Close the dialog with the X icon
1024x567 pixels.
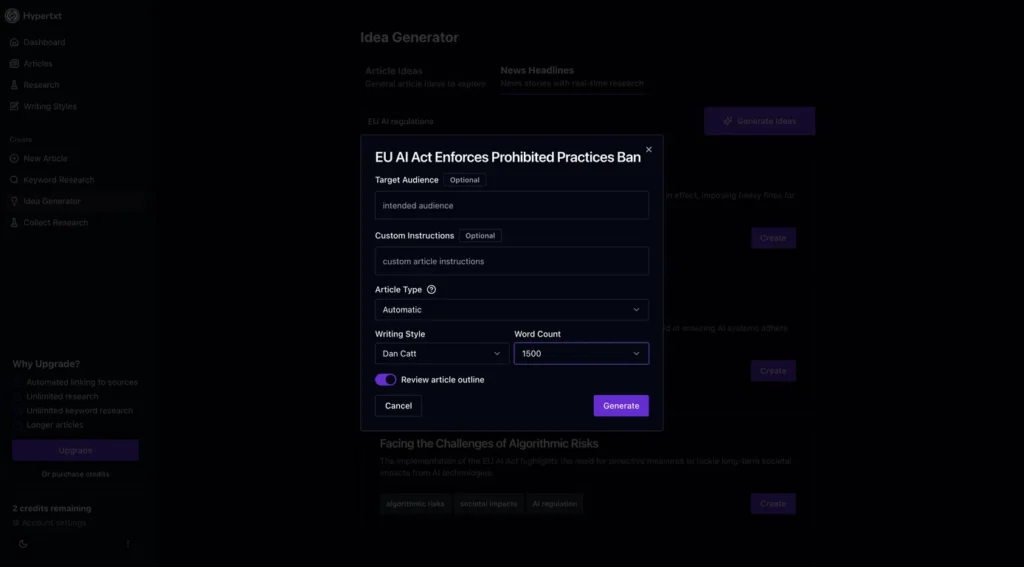pyautogui.click(x=648, y=150)
